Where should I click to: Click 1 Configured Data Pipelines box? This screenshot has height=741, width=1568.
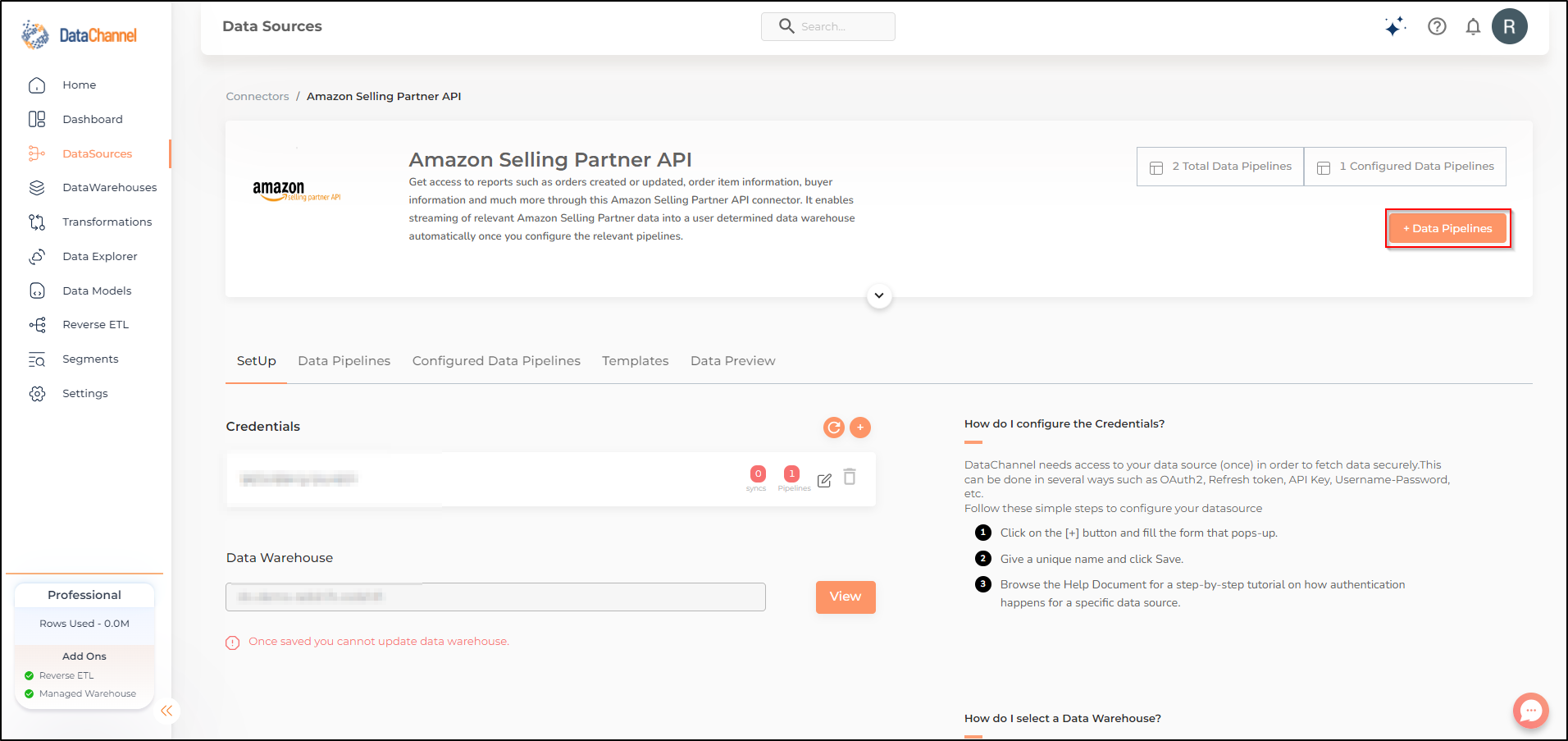(1405, 167)
